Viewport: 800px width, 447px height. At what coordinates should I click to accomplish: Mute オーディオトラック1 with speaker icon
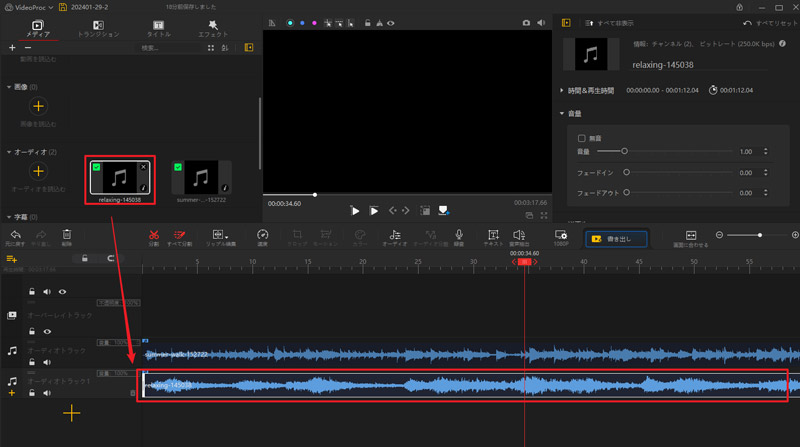(x=47, y=393)
